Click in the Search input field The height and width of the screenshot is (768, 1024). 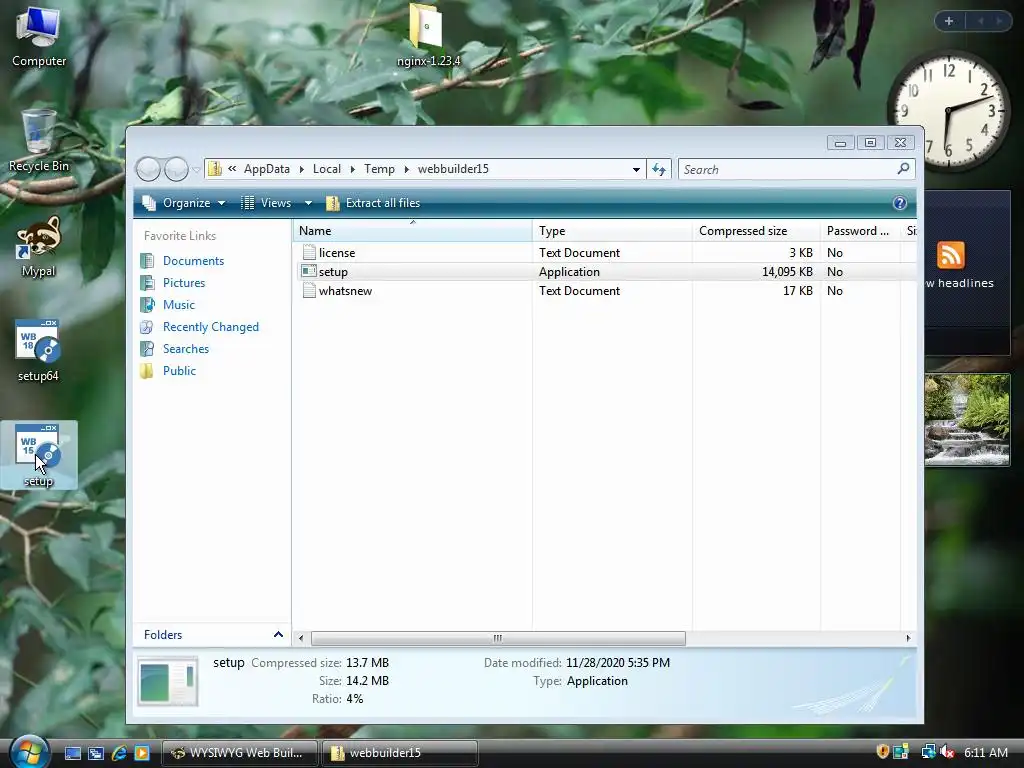787,169
